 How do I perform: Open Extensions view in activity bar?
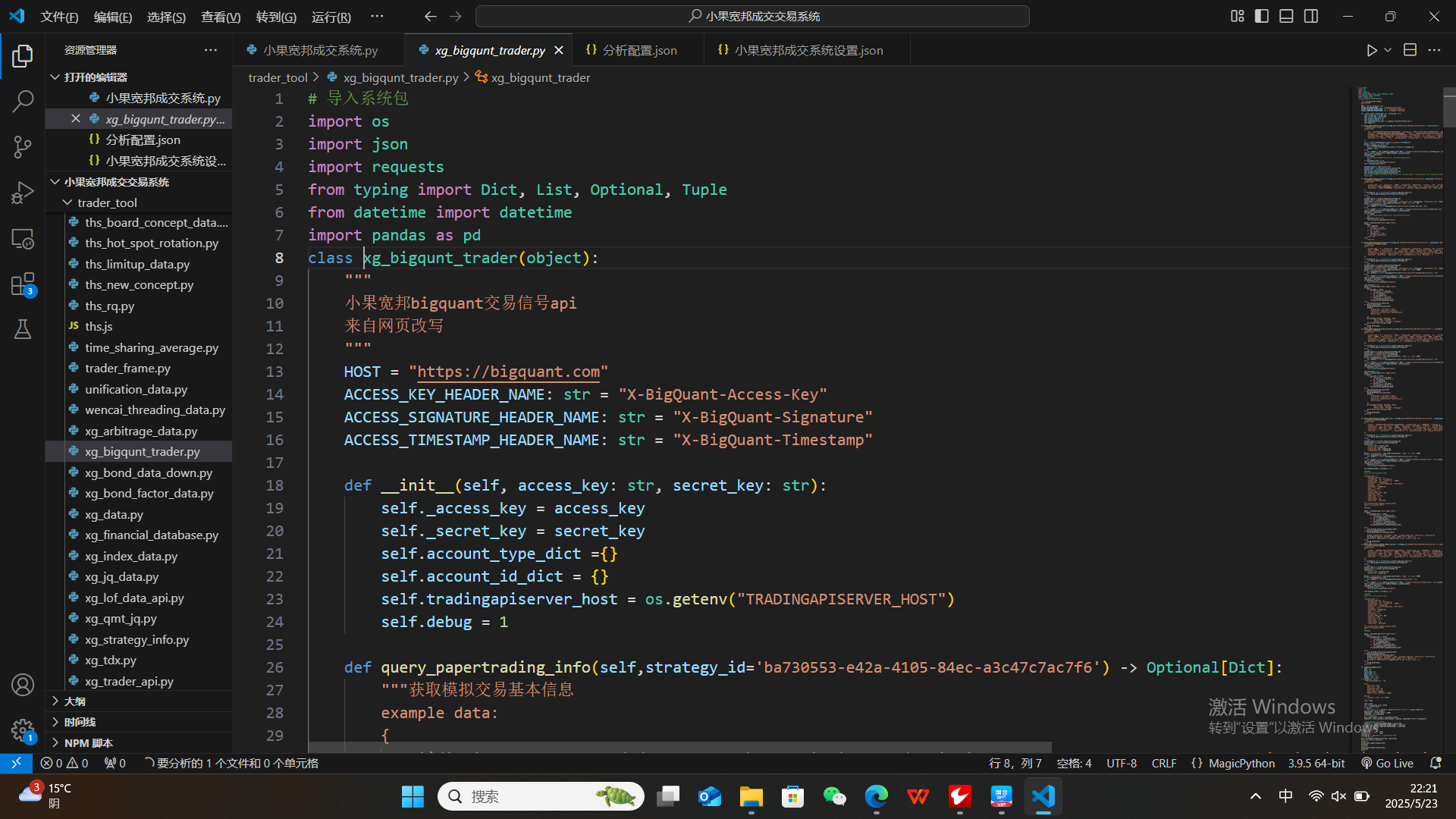[23, 284]
